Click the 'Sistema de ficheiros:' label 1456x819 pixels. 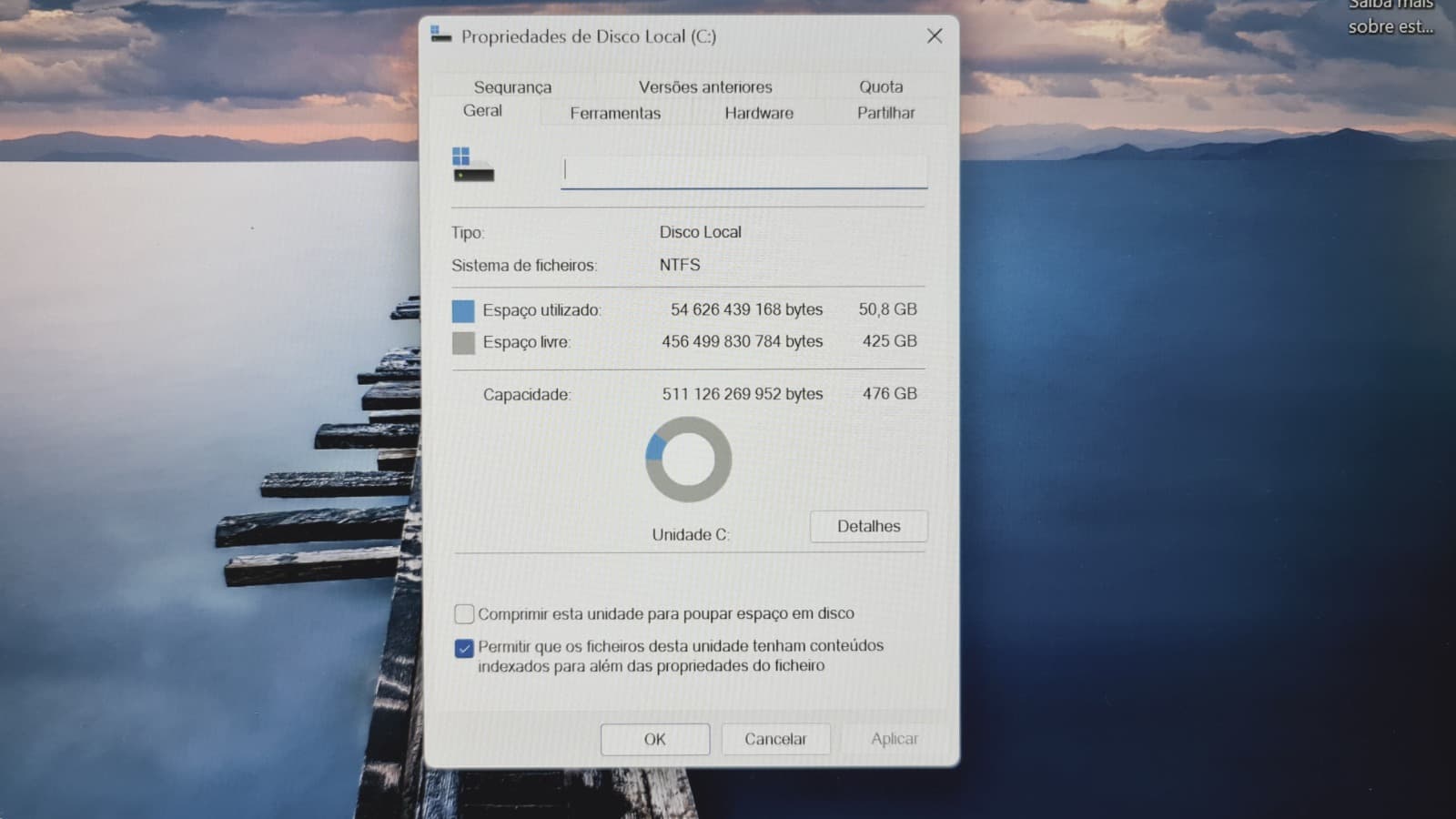tap(524, 266)
